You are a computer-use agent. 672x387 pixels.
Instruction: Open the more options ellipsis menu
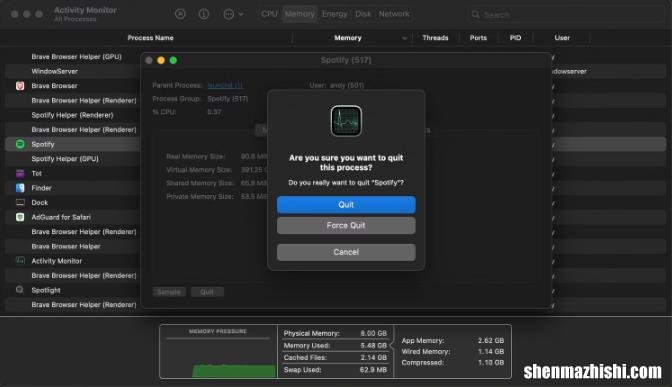233,14
